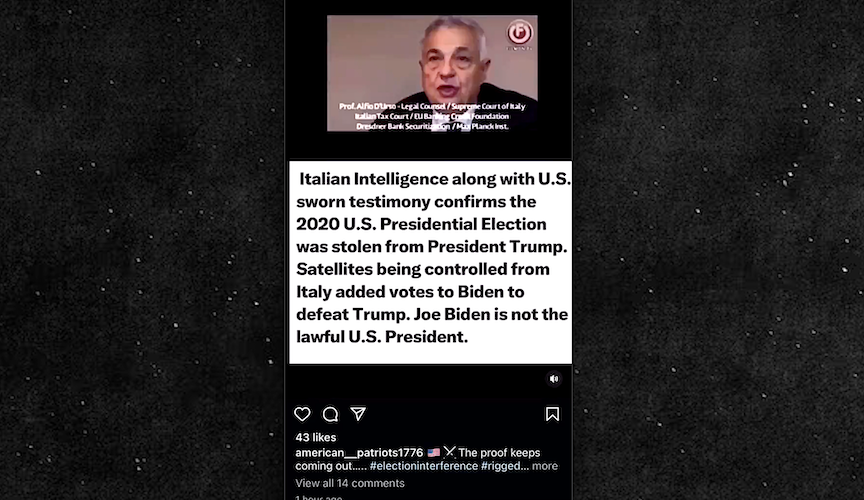Save the post with the bookmark icon

click(x=552, y=414)
